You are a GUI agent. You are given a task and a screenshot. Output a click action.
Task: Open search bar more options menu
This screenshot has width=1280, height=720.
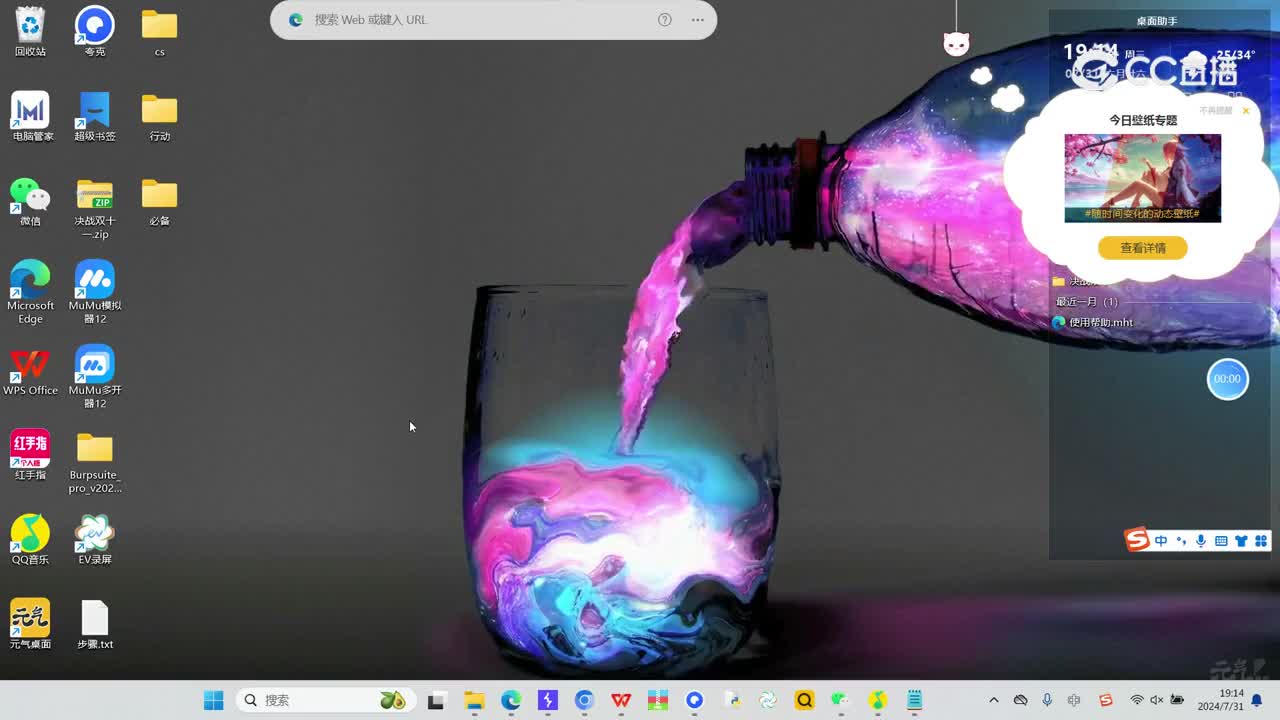click(x=697, y=20)
